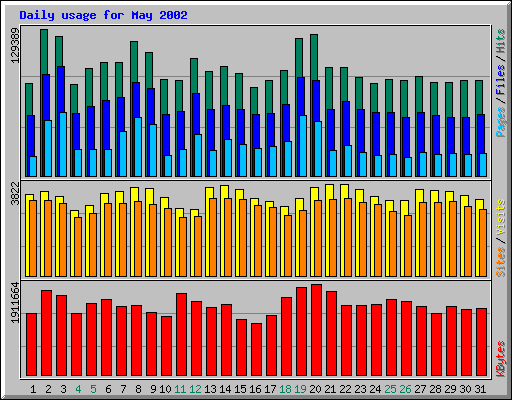Click the 3822 visits axis value
Screen dimensions: 512x400
coord(15,193)
